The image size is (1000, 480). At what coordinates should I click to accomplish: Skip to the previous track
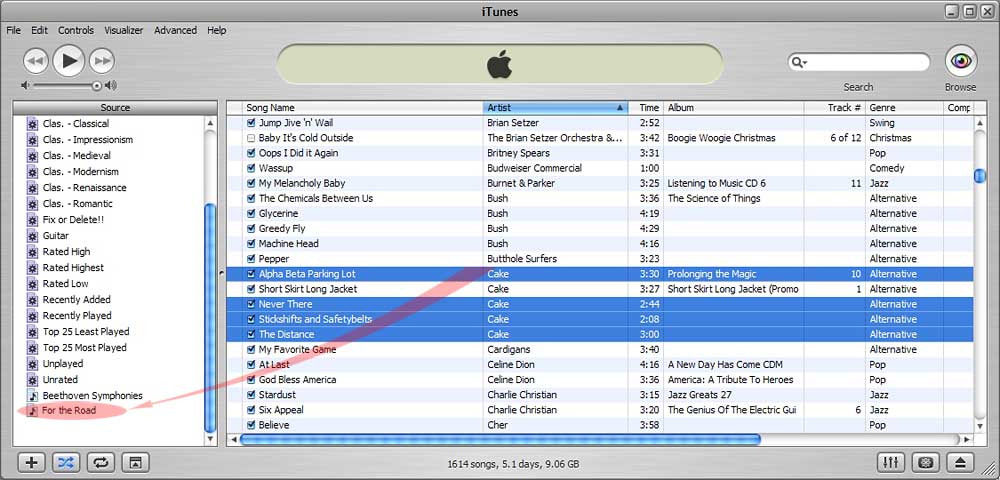coord(35,61)
